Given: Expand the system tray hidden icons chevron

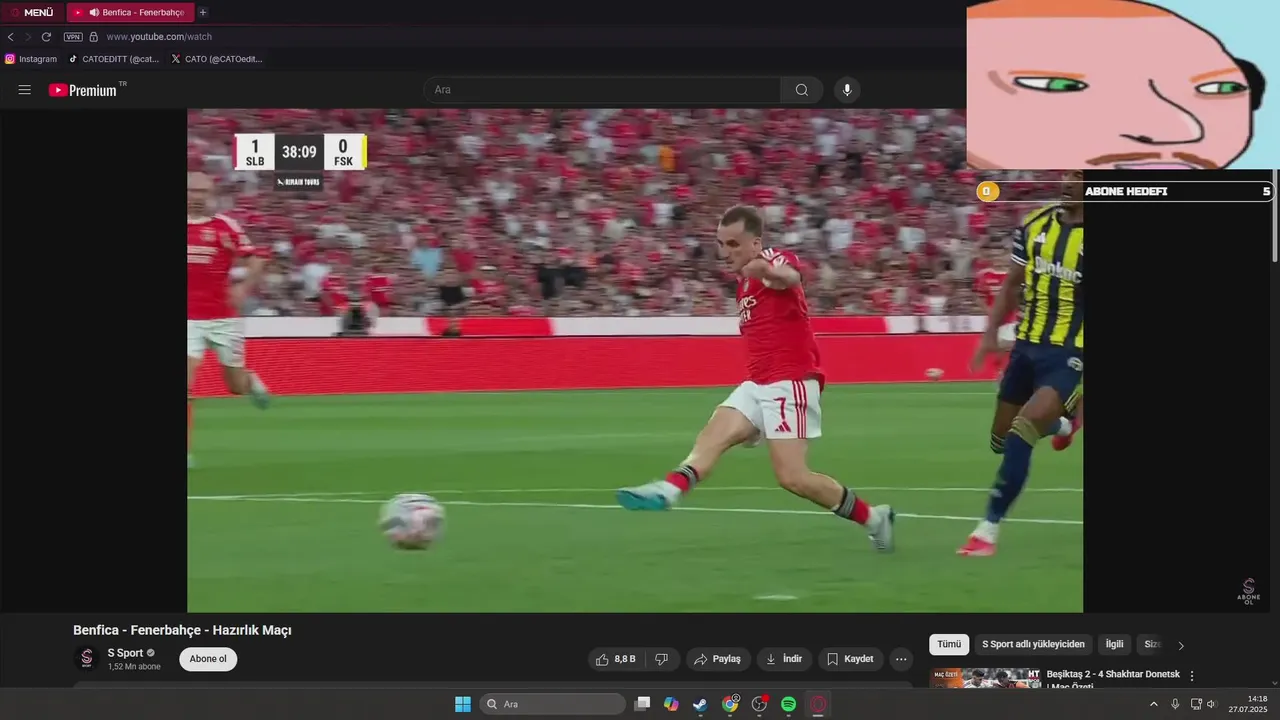Looking at the screenshot, I should click(1153, 704).
